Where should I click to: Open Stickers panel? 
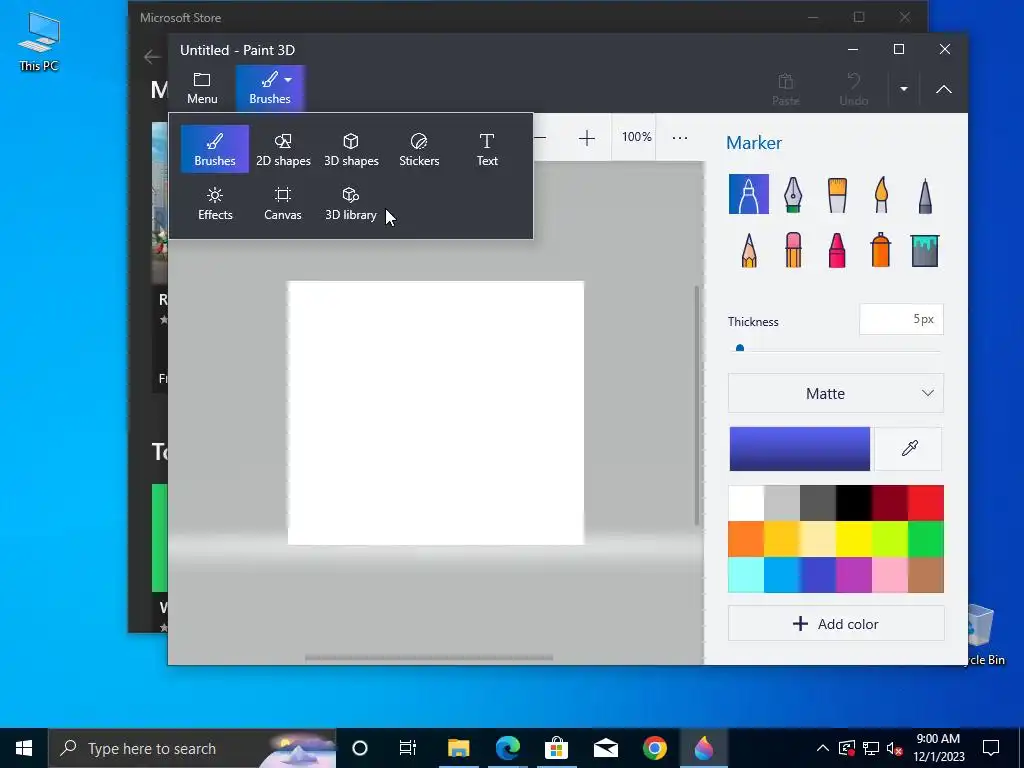(x=419, y=149)
